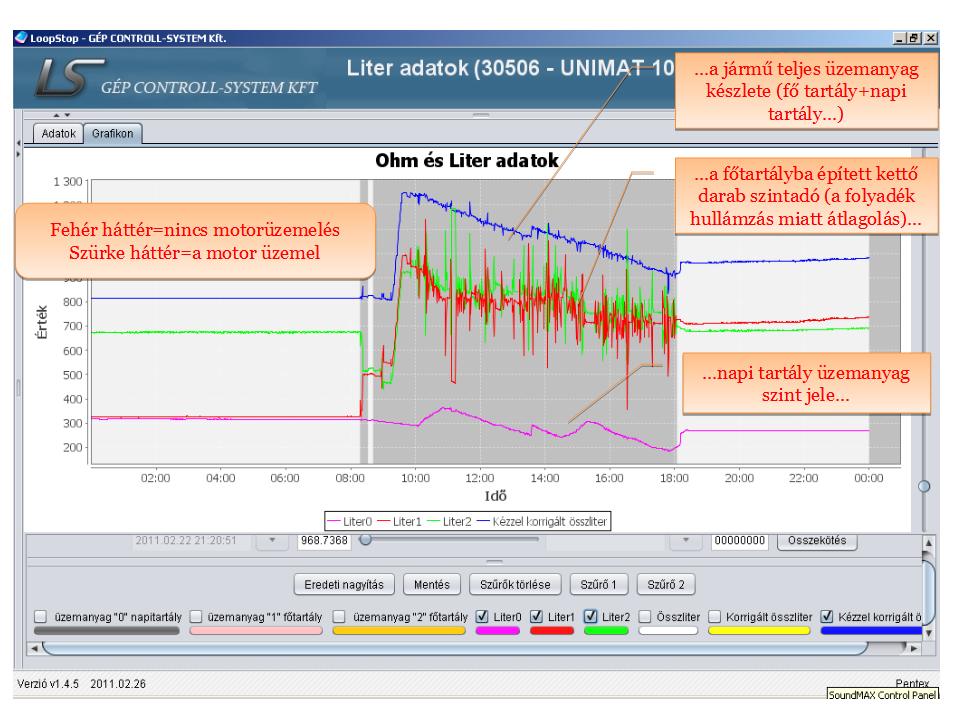The image size is (960, 720).
Task: Select the Grafikon tab
Action: click(x=112, y=133)
